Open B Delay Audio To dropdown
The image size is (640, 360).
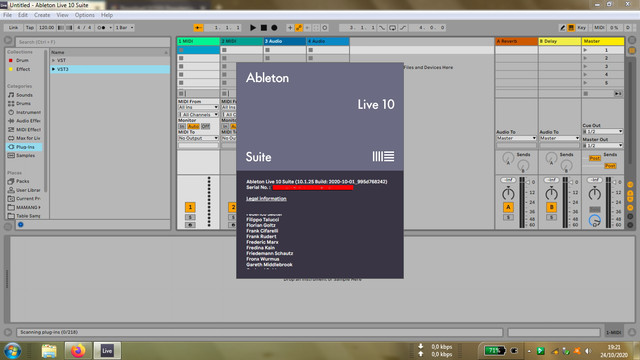[559, 138]
